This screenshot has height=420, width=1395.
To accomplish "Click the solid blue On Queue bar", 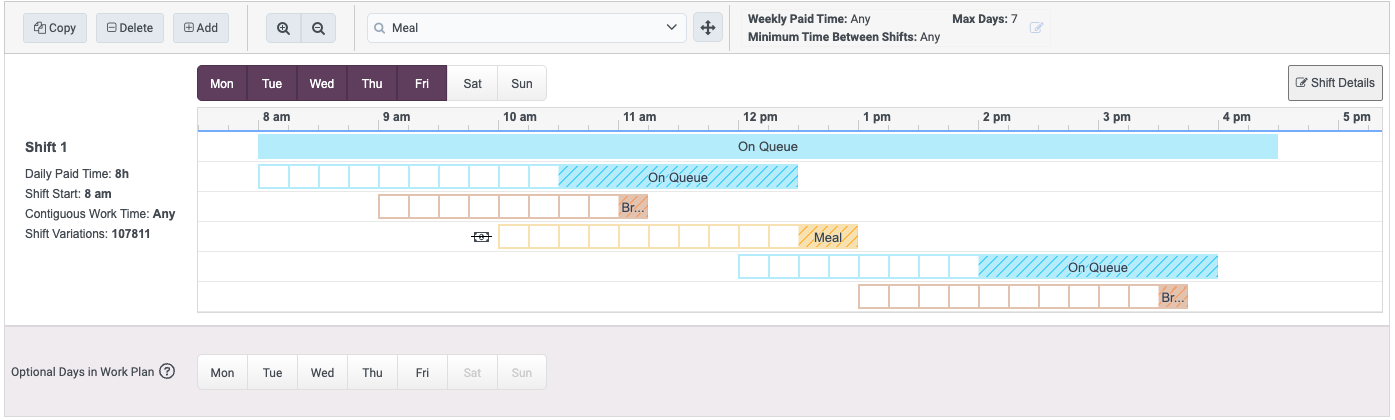I will point(767,146).
